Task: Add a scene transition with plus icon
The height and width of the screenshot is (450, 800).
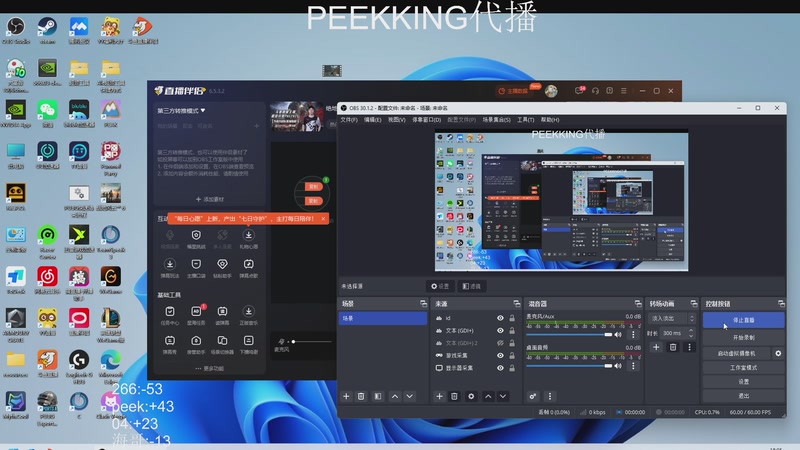Action: [656, 347]
